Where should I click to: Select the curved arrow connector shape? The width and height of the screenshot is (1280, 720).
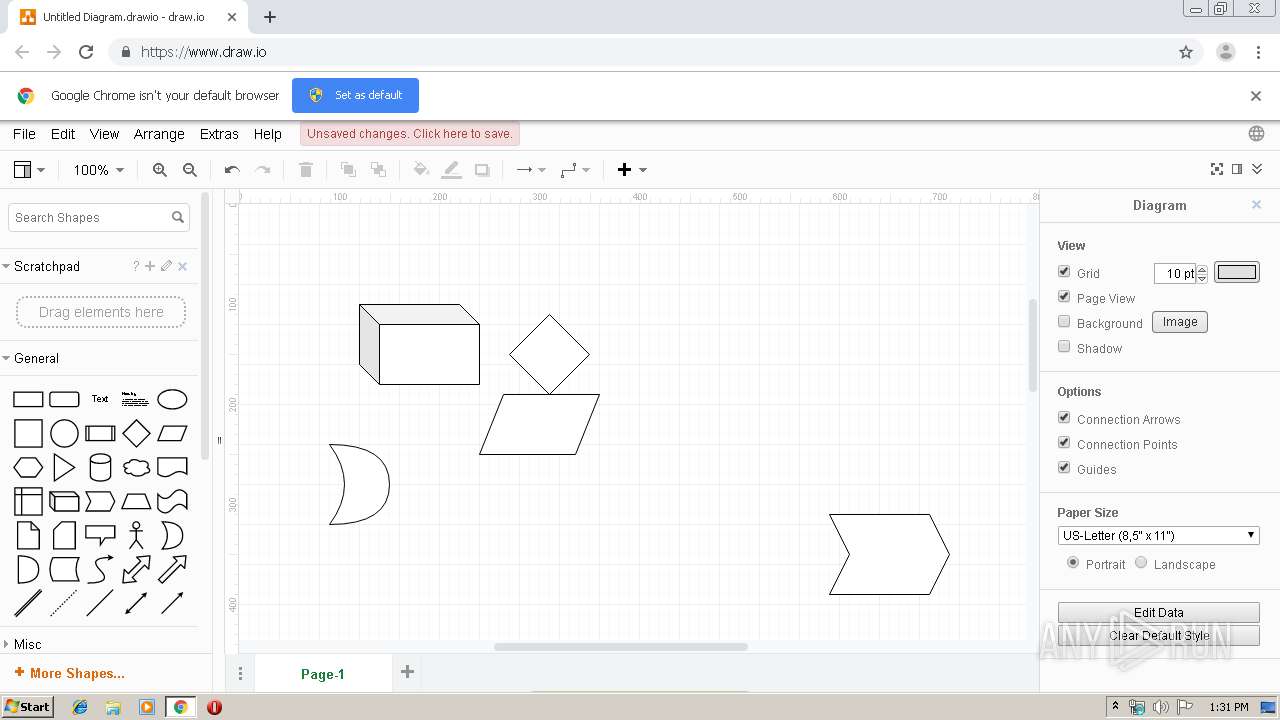100,569
